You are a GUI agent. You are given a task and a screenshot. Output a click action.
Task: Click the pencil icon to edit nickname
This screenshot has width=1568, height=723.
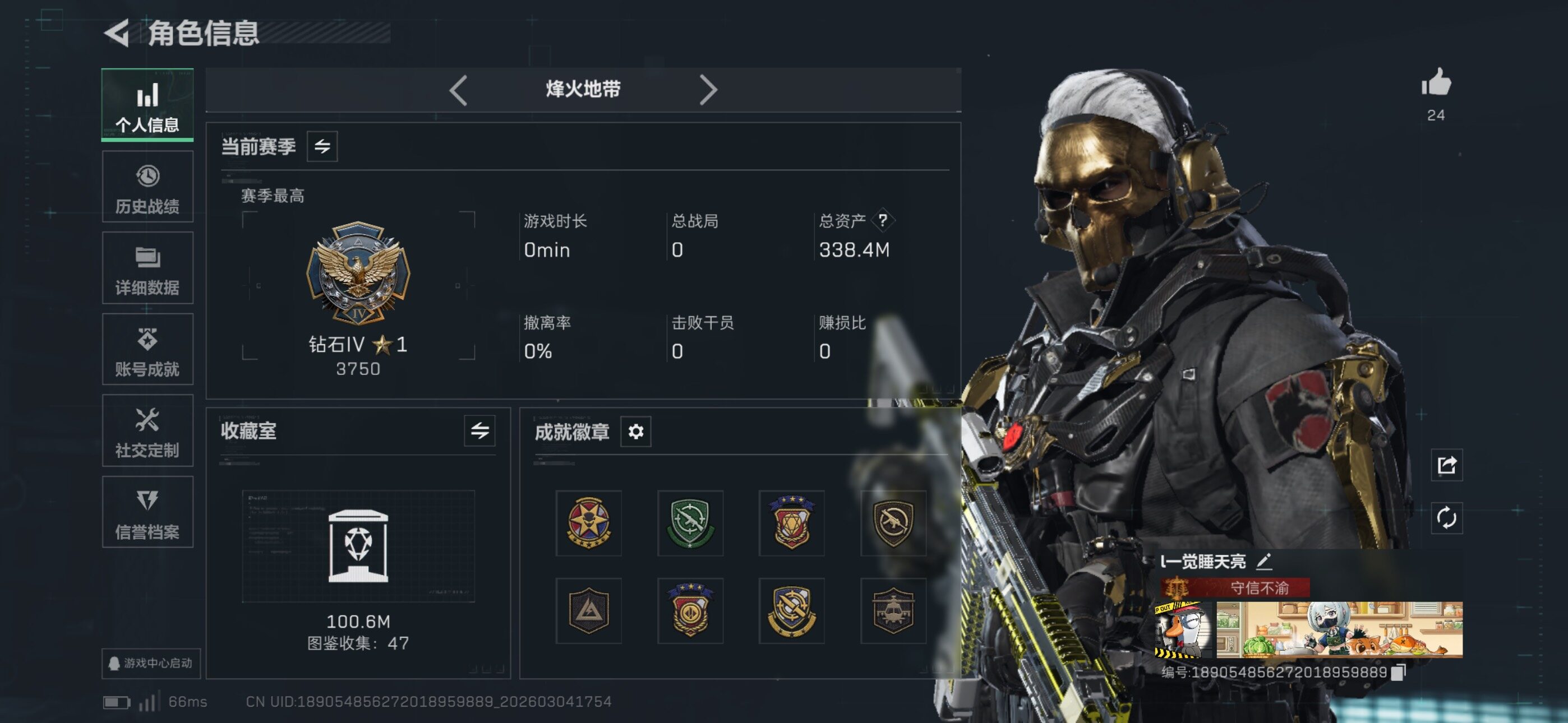(x=1263, y=561)
